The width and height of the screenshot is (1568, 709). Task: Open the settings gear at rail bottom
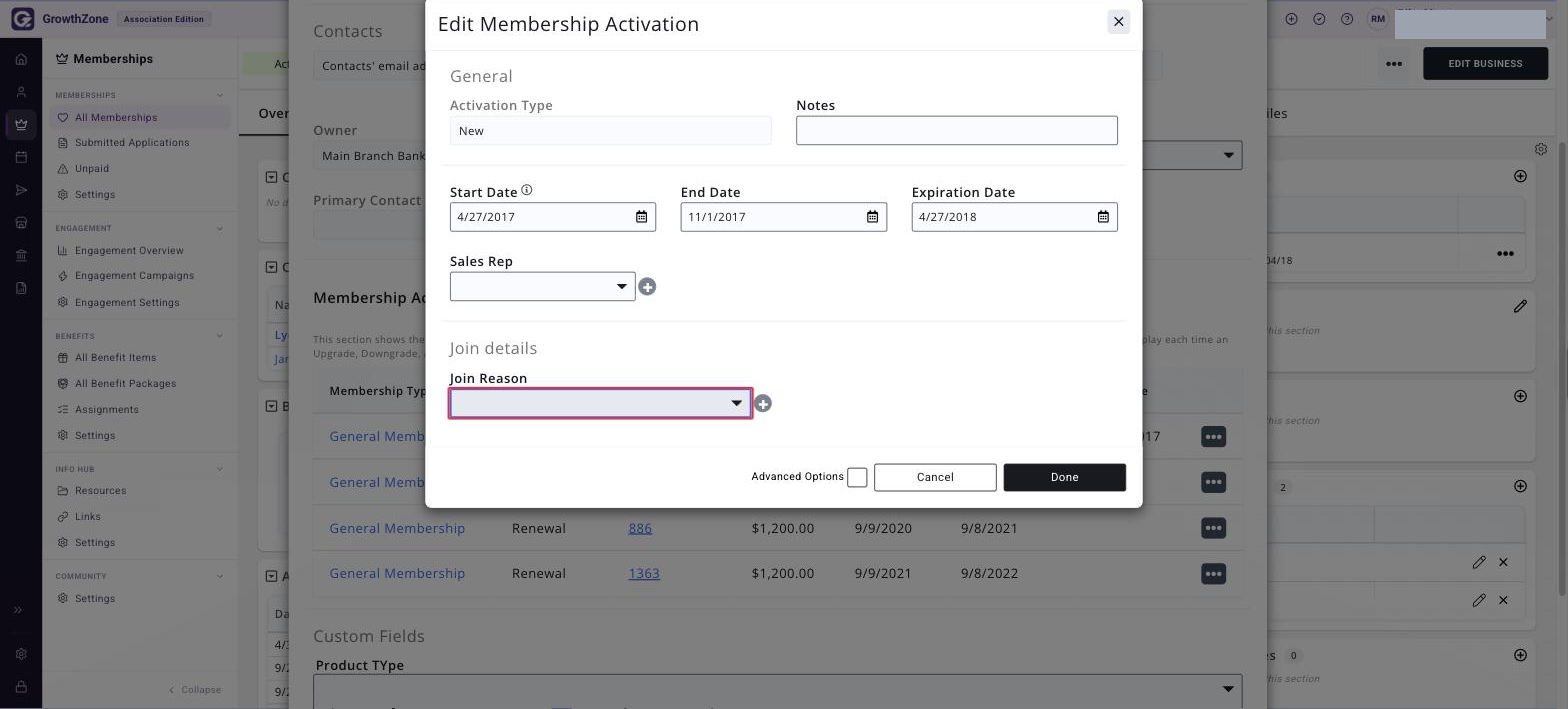coord(21,654)
